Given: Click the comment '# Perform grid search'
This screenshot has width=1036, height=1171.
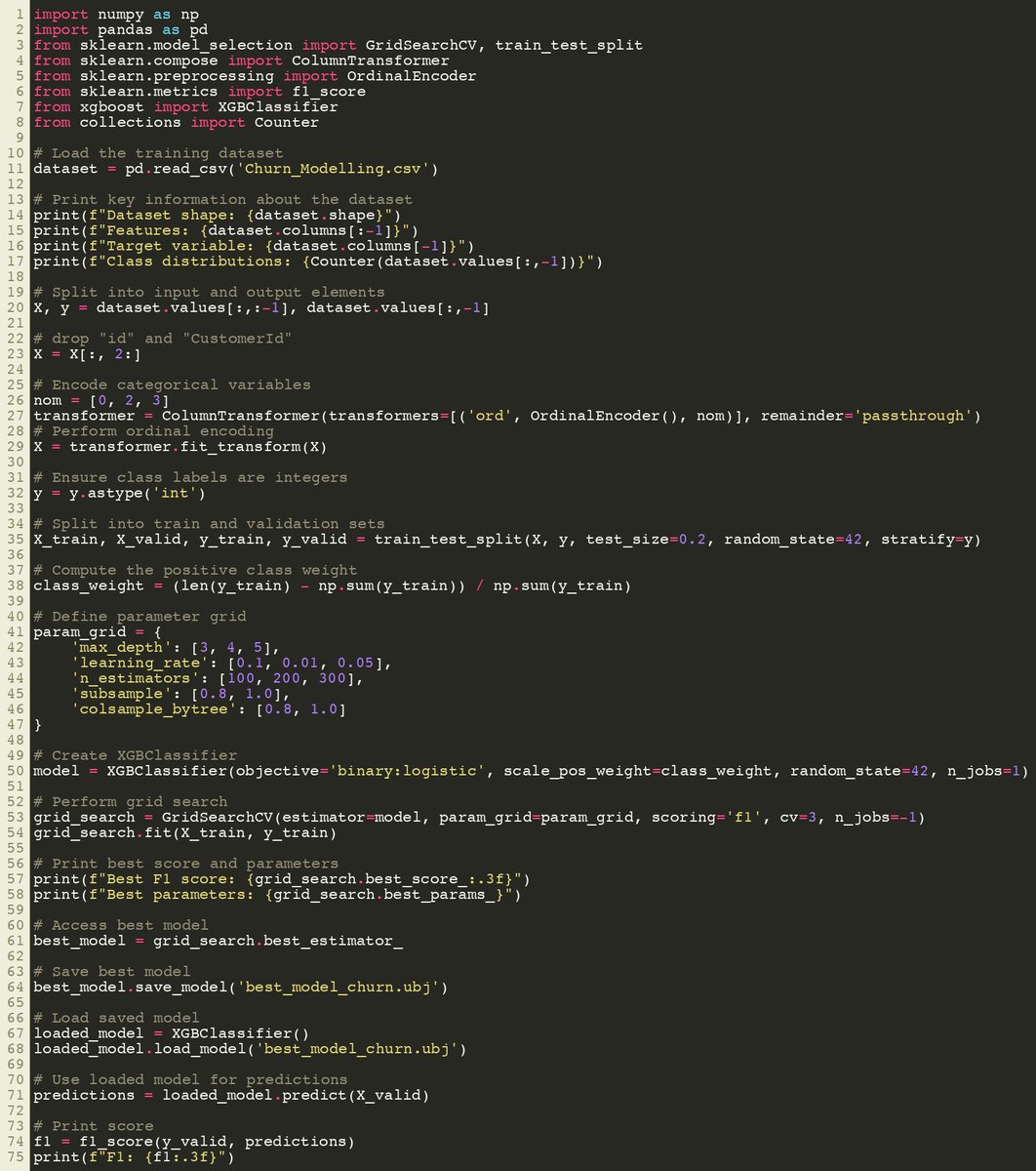Looking at the screenshot, I should [x=132, y=802].
